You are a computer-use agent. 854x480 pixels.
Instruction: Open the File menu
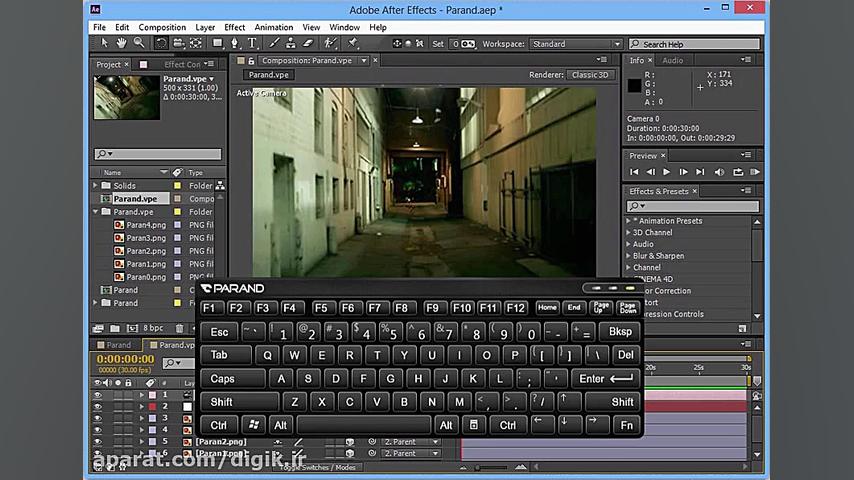(x=99, y=27)
